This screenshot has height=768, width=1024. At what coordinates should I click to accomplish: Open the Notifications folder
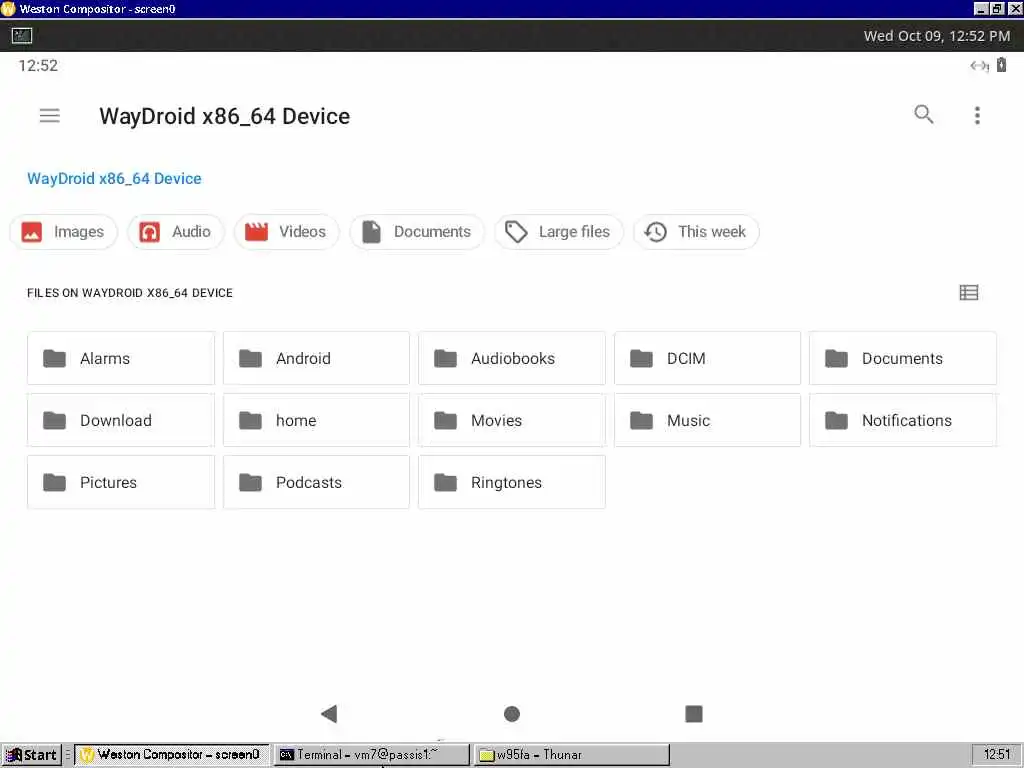point(903,420)
